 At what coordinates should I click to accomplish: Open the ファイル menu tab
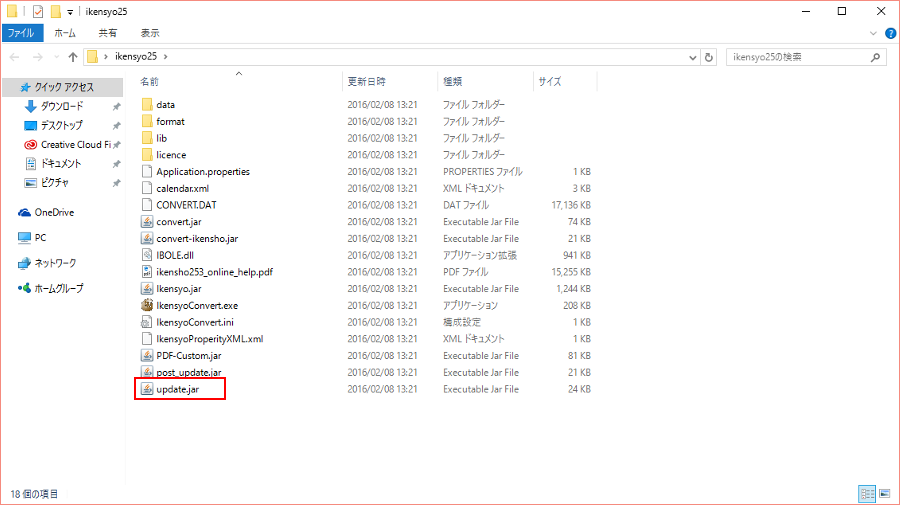click(21, 33)
